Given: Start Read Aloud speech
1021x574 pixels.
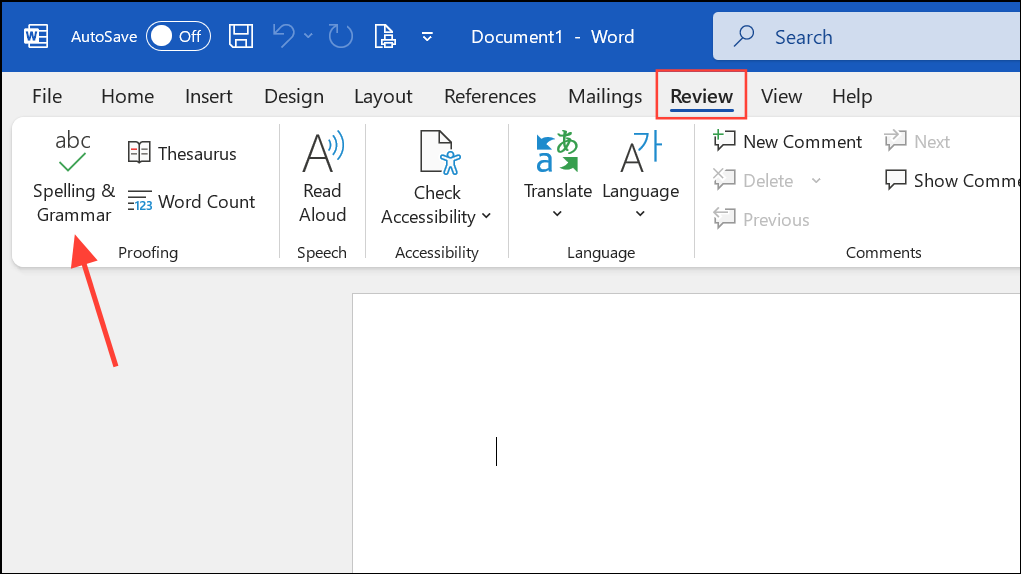Looking at the screenshot, I should pyautogui.click(x=322, y=177).
